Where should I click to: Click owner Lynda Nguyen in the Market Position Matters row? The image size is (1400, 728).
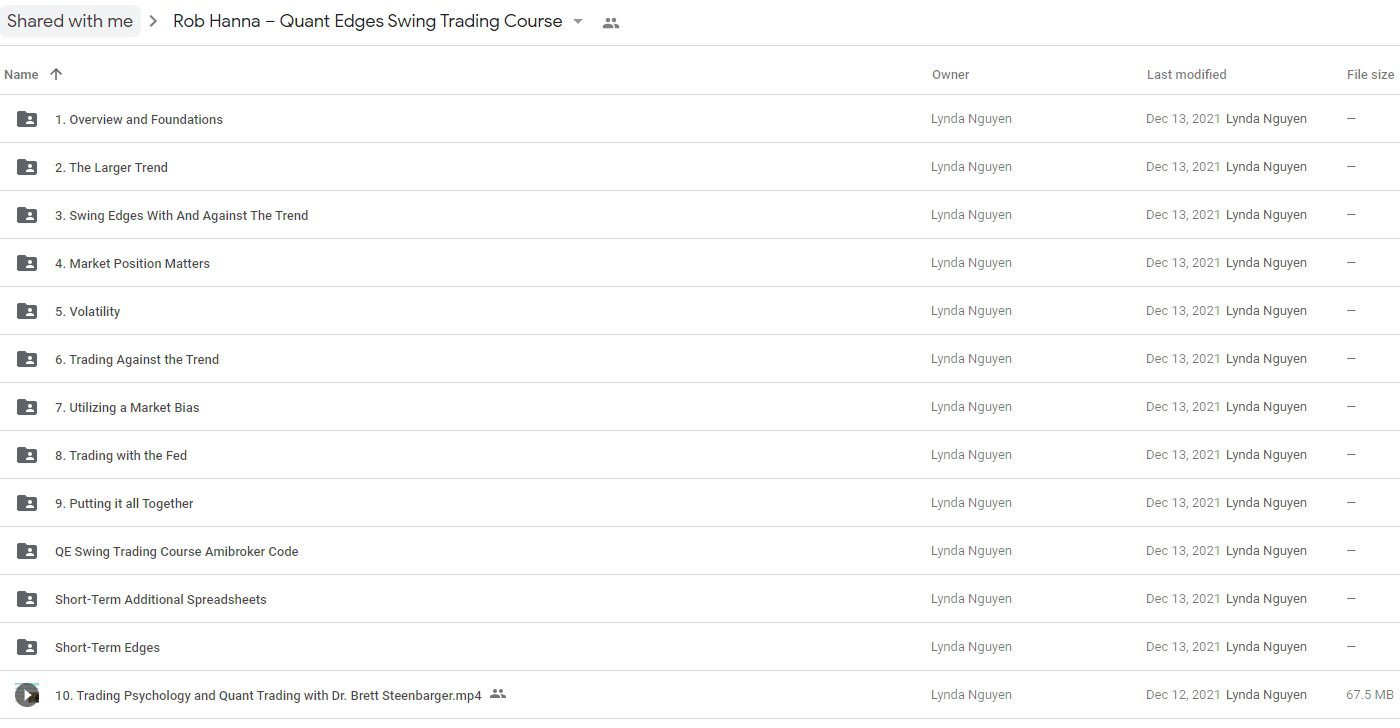point(971,262)
